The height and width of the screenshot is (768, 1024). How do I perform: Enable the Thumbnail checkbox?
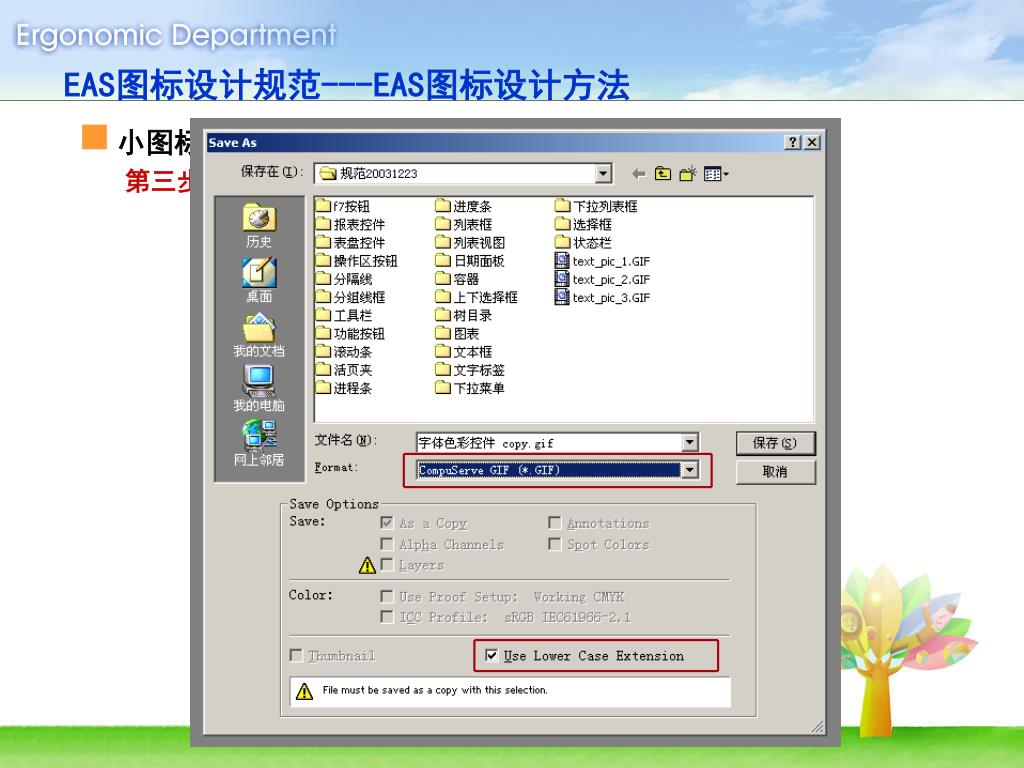point(296,655)
